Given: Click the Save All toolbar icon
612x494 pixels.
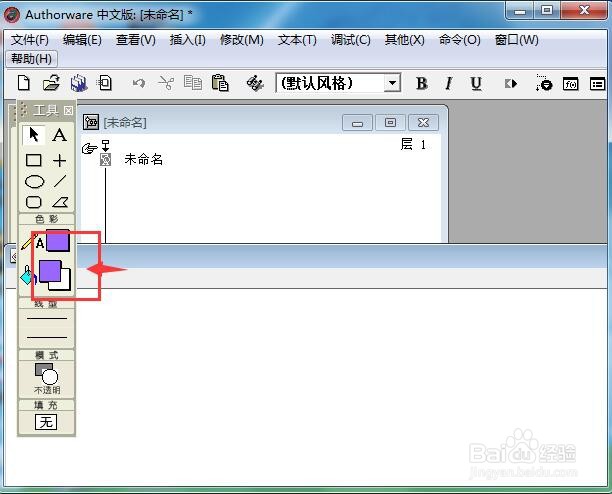Looking at the screenshot, I should pos(78,83).
